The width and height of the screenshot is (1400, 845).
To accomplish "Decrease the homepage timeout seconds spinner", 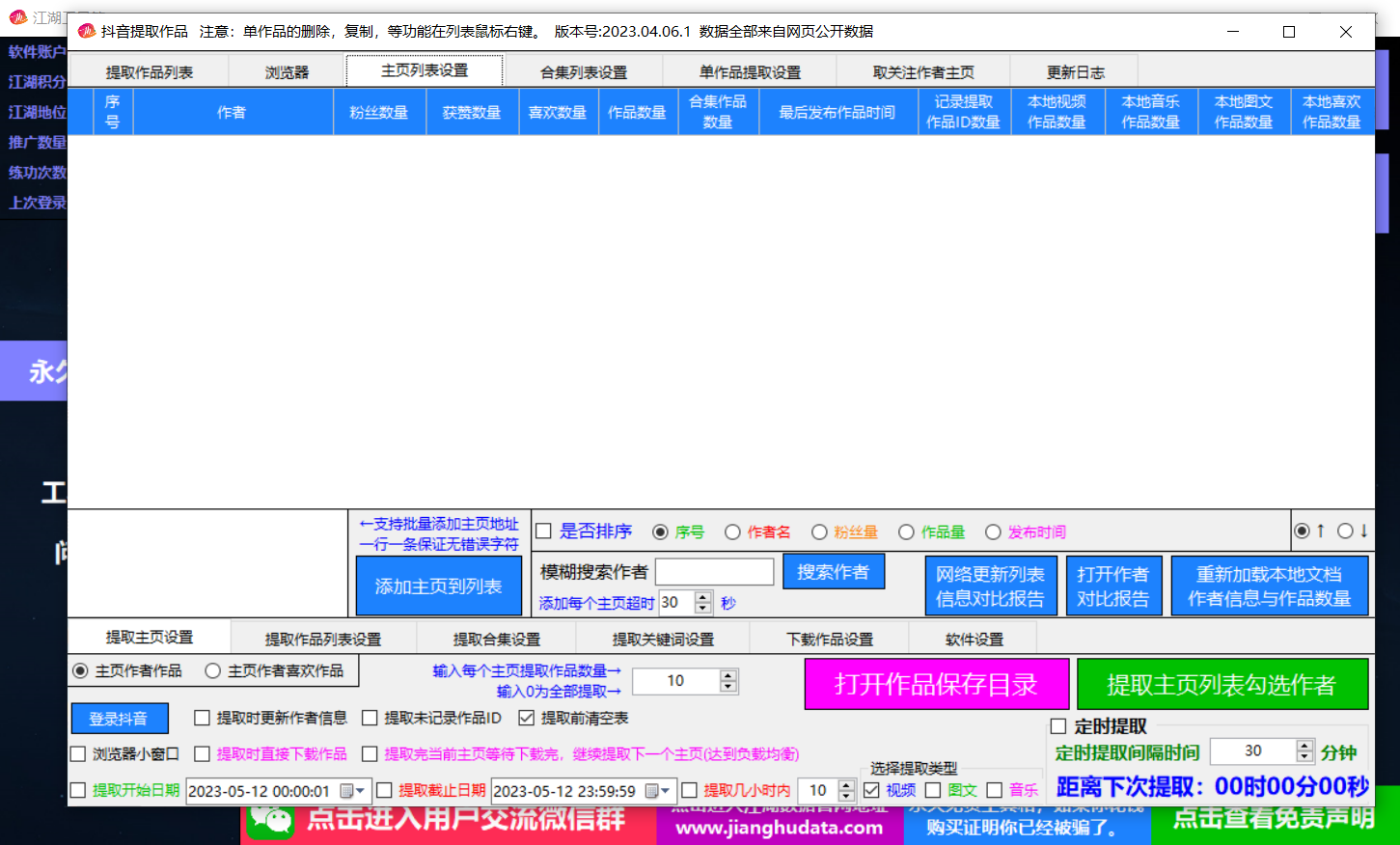I will point(703,609).
